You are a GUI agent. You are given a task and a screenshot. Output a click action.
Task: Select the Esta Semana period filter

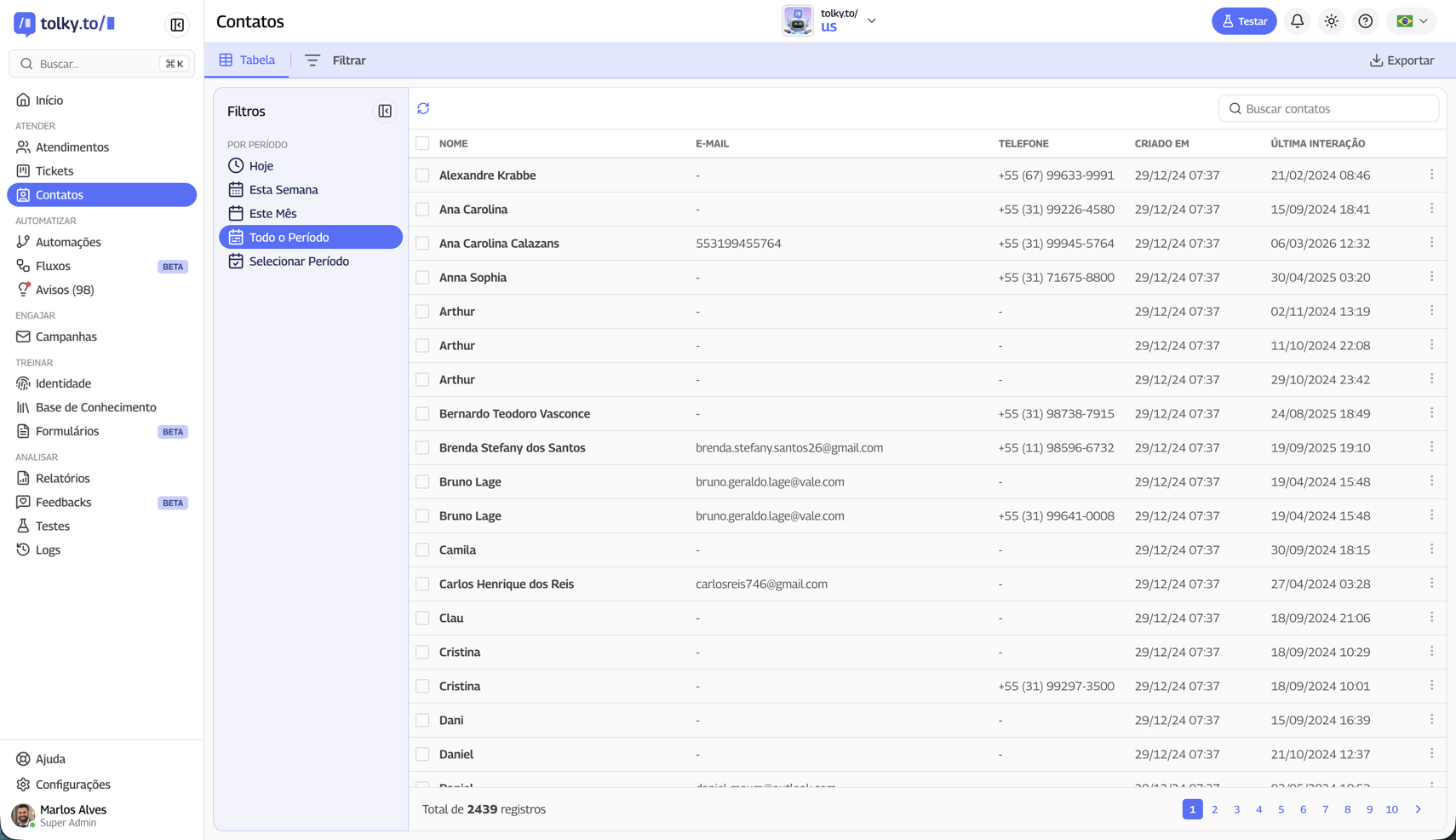284,190
